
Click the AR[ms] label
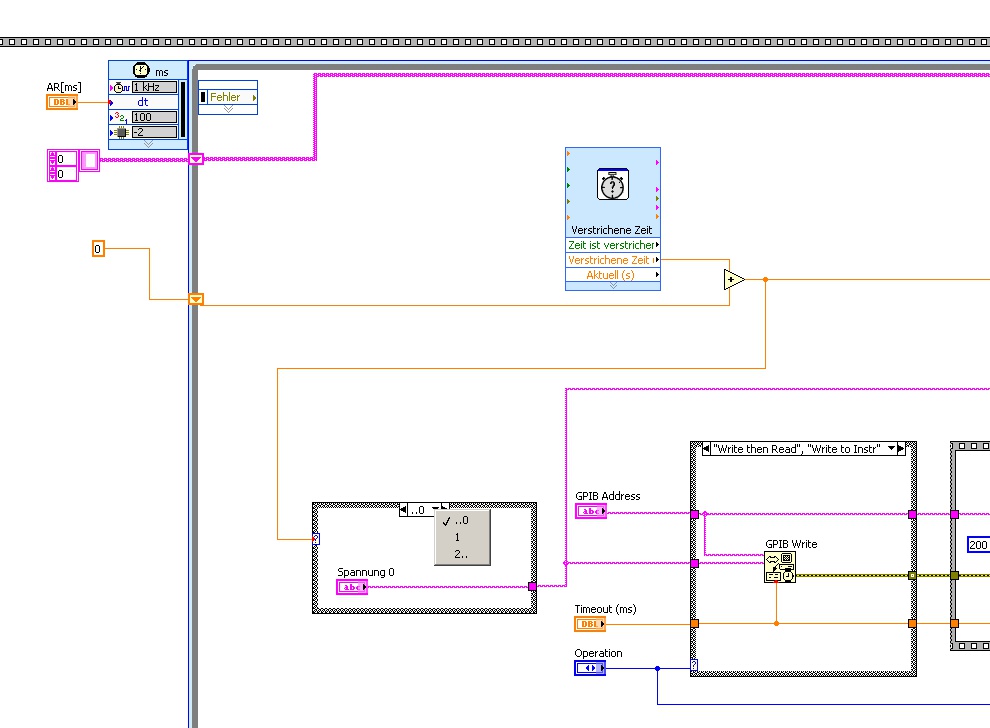pos(64,88)
